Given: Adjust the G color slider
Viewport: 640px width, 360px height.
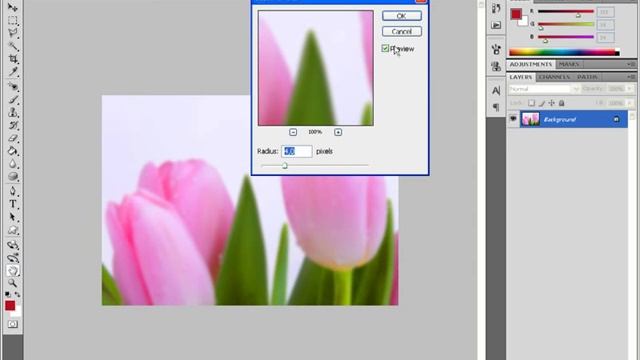Looking at the screenshot, I should click(x=566, y=25).
